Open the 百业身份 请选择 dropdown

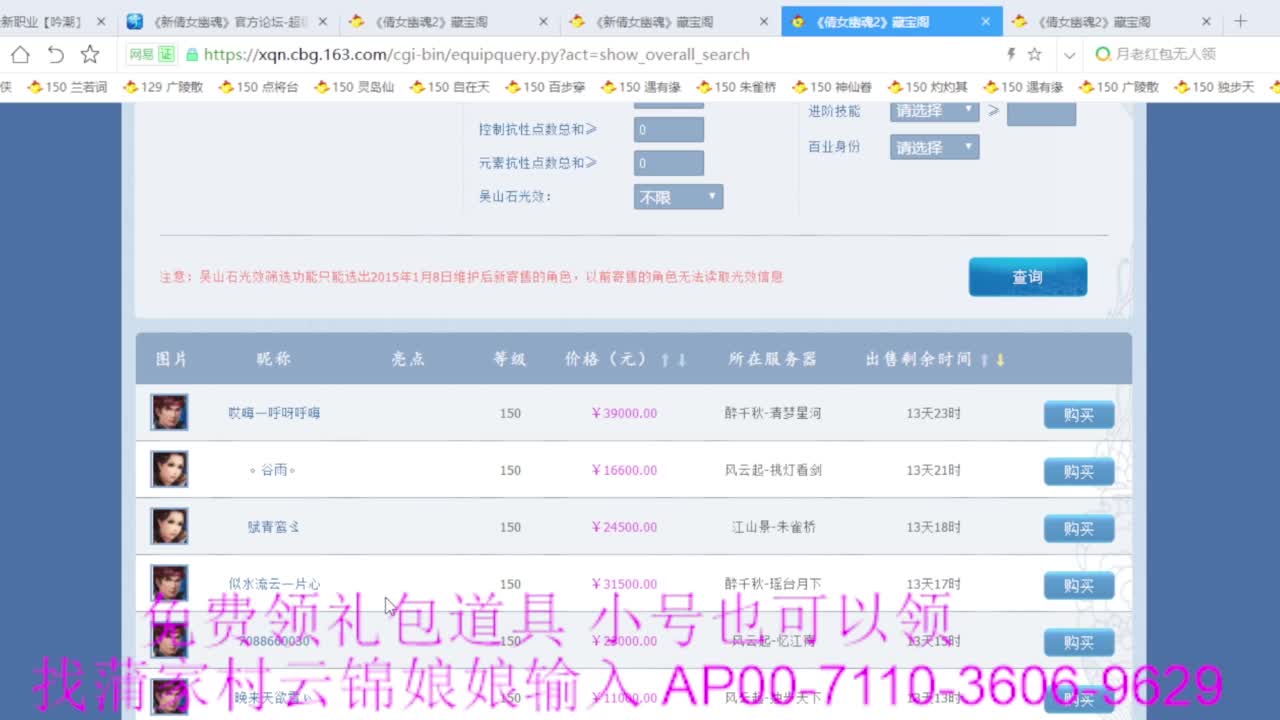(933, 146)
